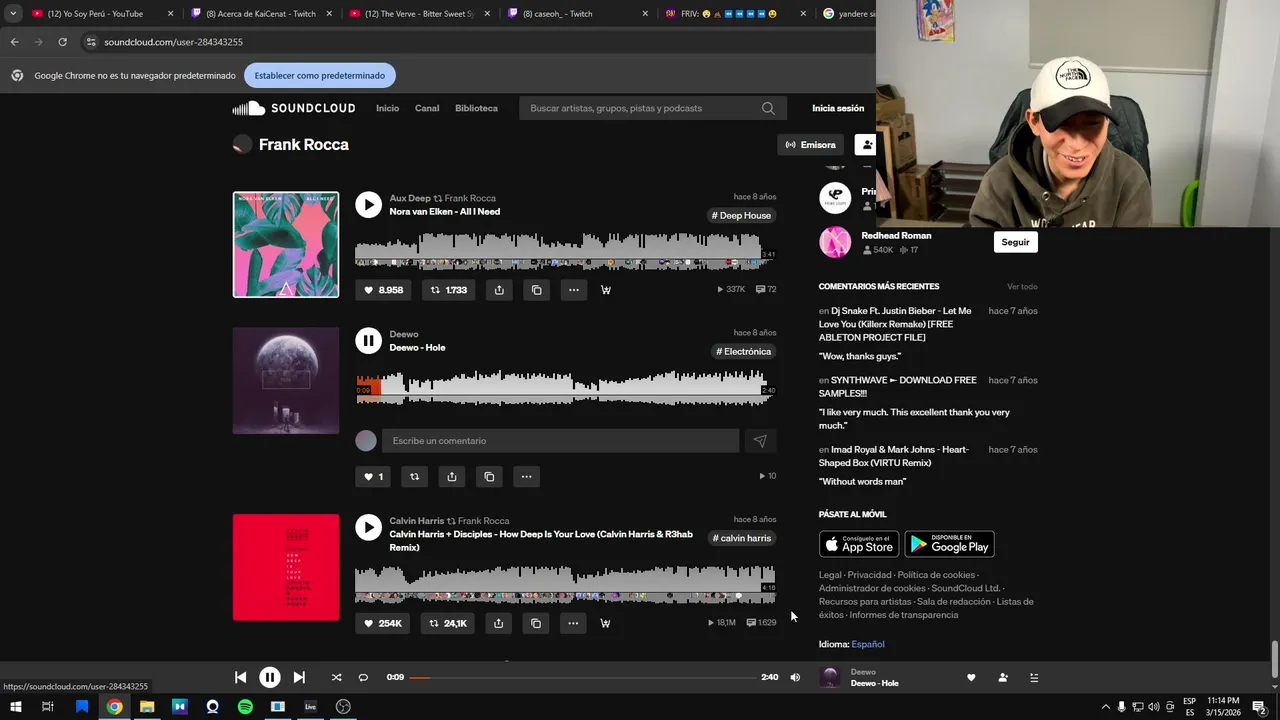
Task: Play the Calvin Harris How Deep Is Your Love remix
Action: [x=368, y=527]
